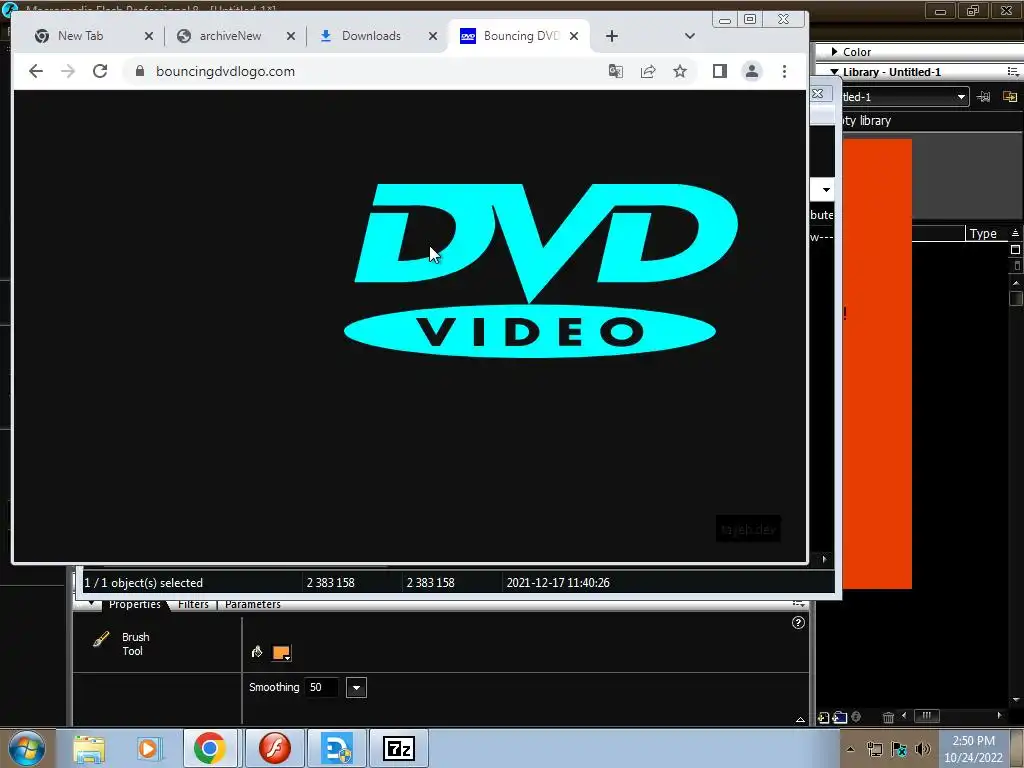Open the Smoothing slider dropdown

pyautogui.click(x=356, y=688)
